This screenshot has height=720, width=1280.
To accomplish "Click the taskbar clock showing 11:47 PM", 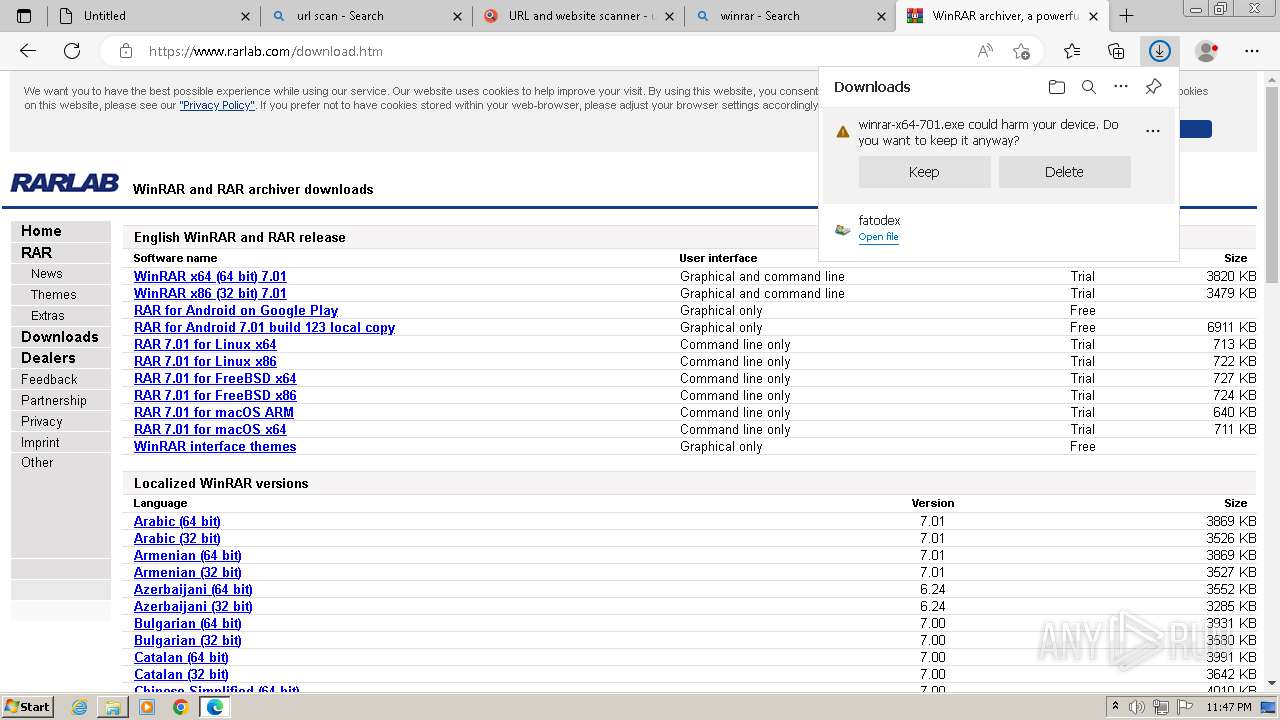I will [1228, 707].
